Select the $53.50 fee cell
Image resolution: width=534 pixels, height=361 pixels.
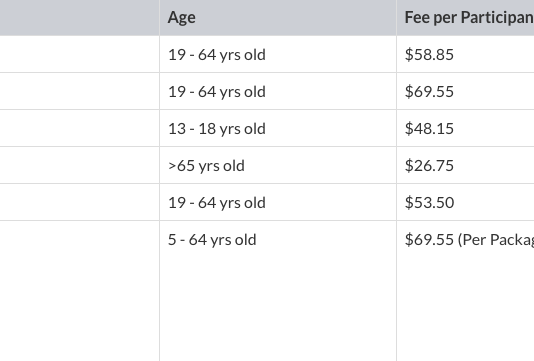(466, 202)
